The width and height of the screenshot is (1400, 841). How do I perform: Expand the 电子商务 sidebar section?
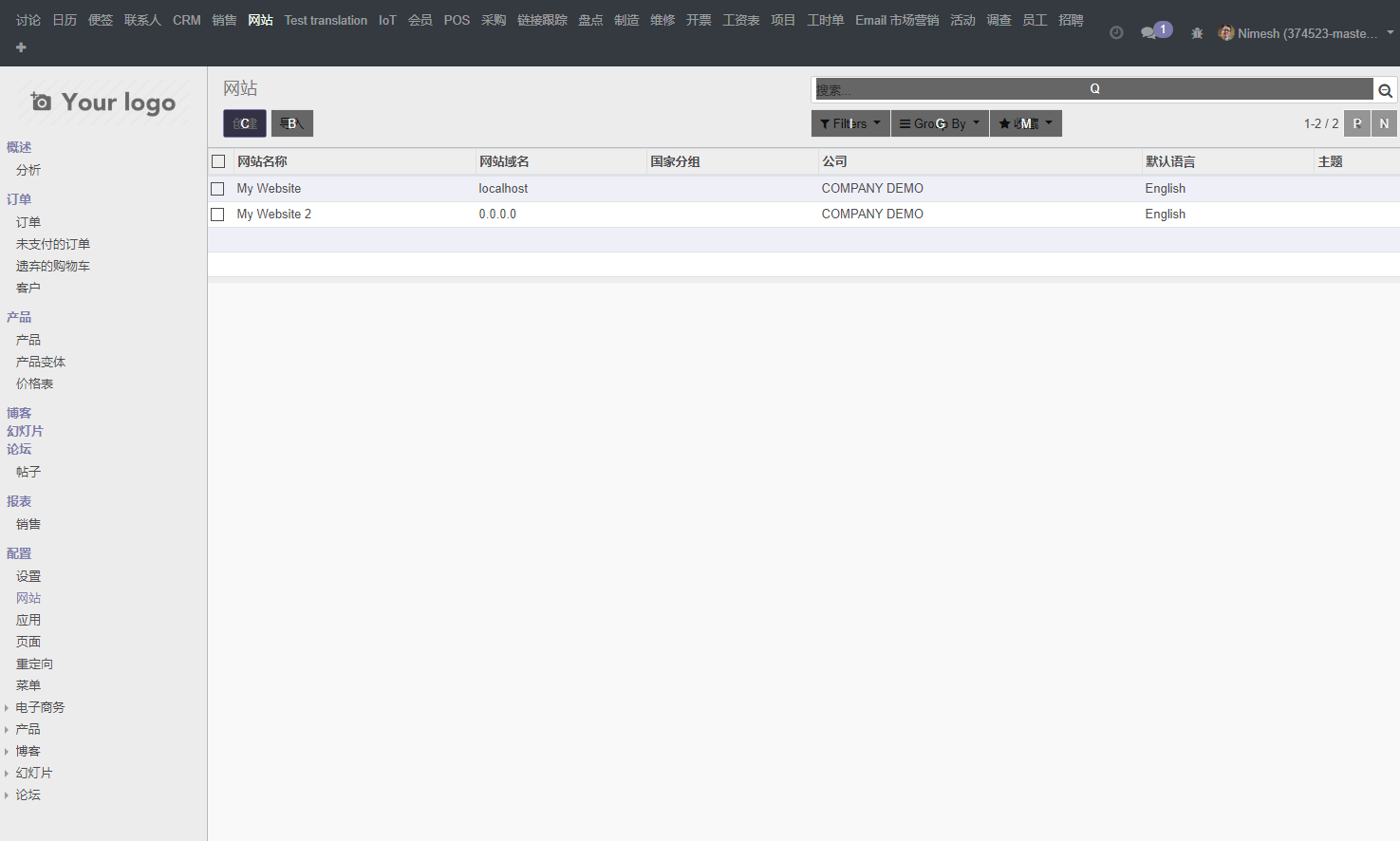coord(40,707)
